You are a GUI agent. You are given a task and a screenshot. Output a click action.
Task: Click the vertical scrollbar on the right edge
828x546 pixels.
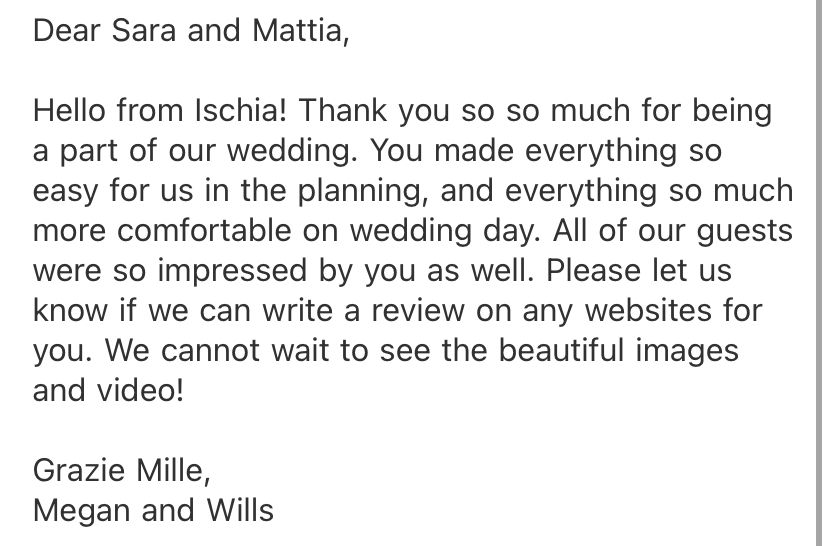[x=818, y=273]
